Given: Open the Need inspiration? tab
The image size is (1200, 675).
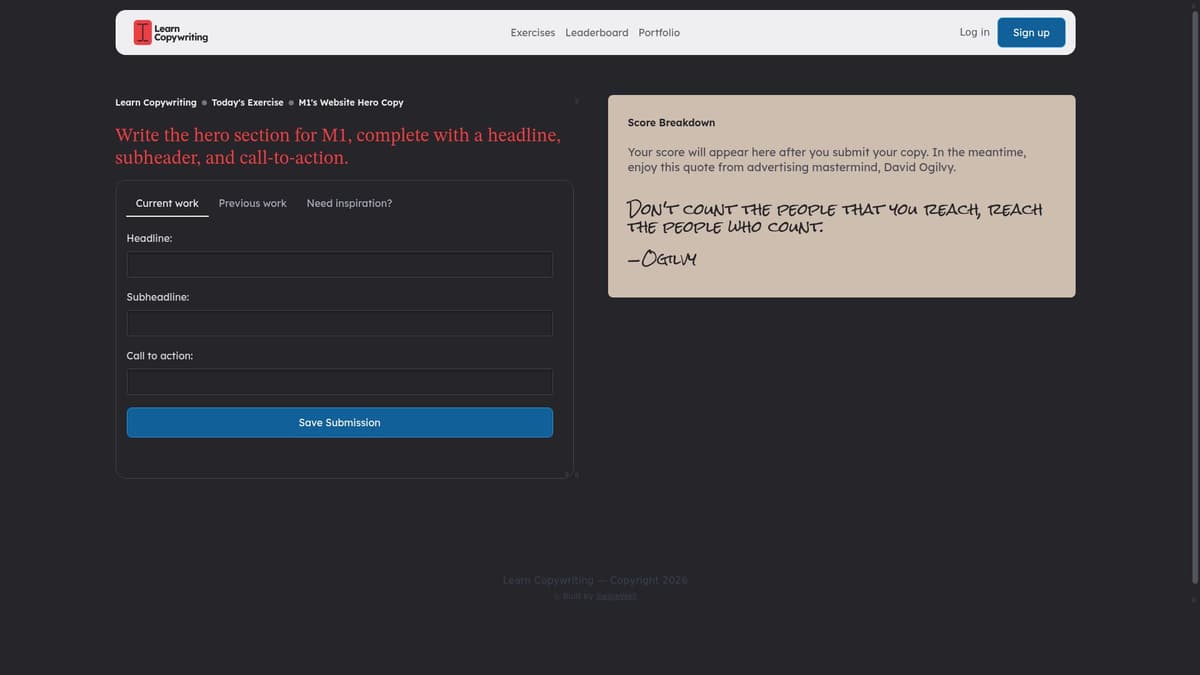Looking at the screenshot, I should click(x=348, y=203).
